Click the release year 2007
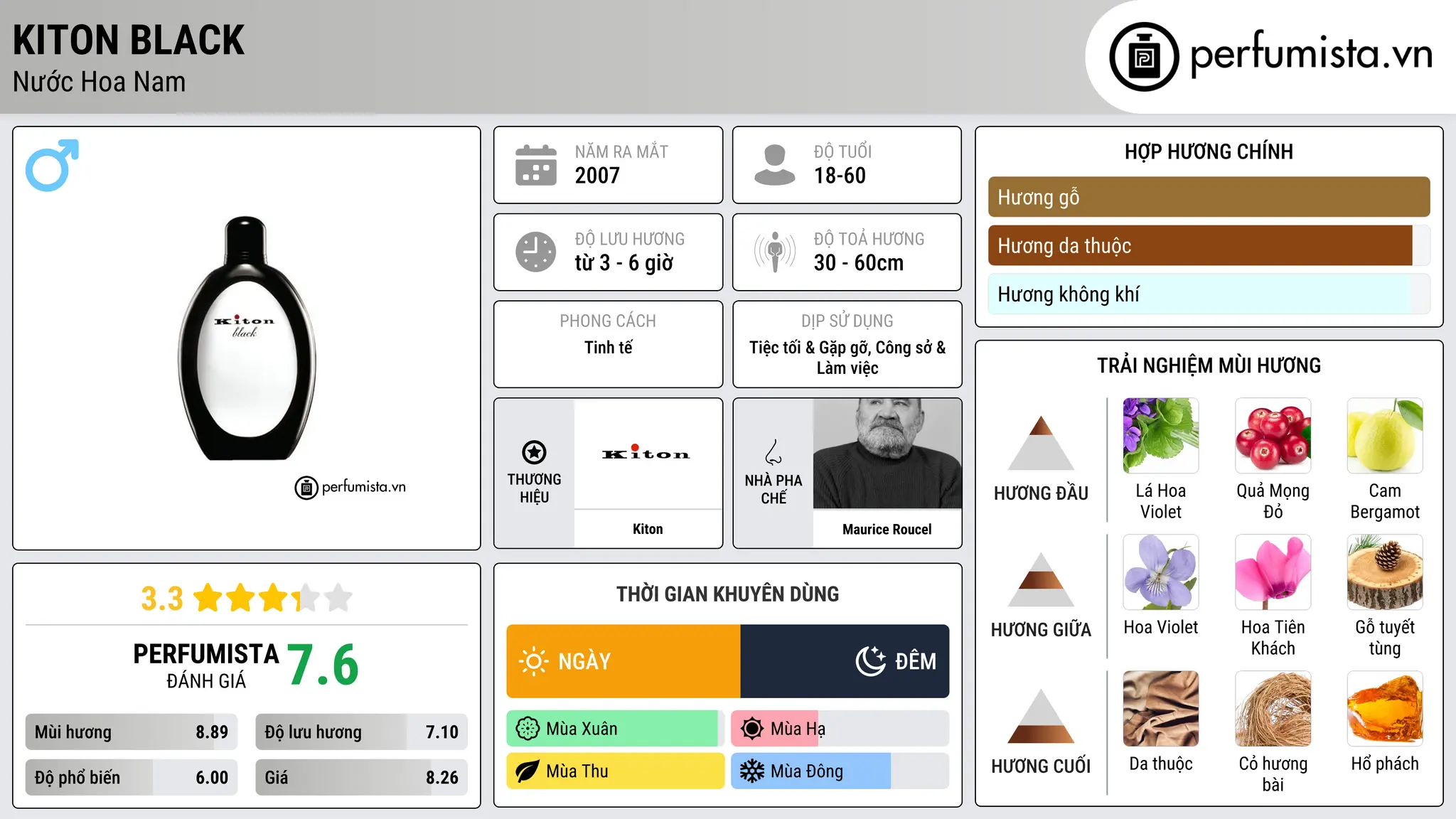Image resolution: width=1456 pixels, height=819 pixels. coord(597,176)
